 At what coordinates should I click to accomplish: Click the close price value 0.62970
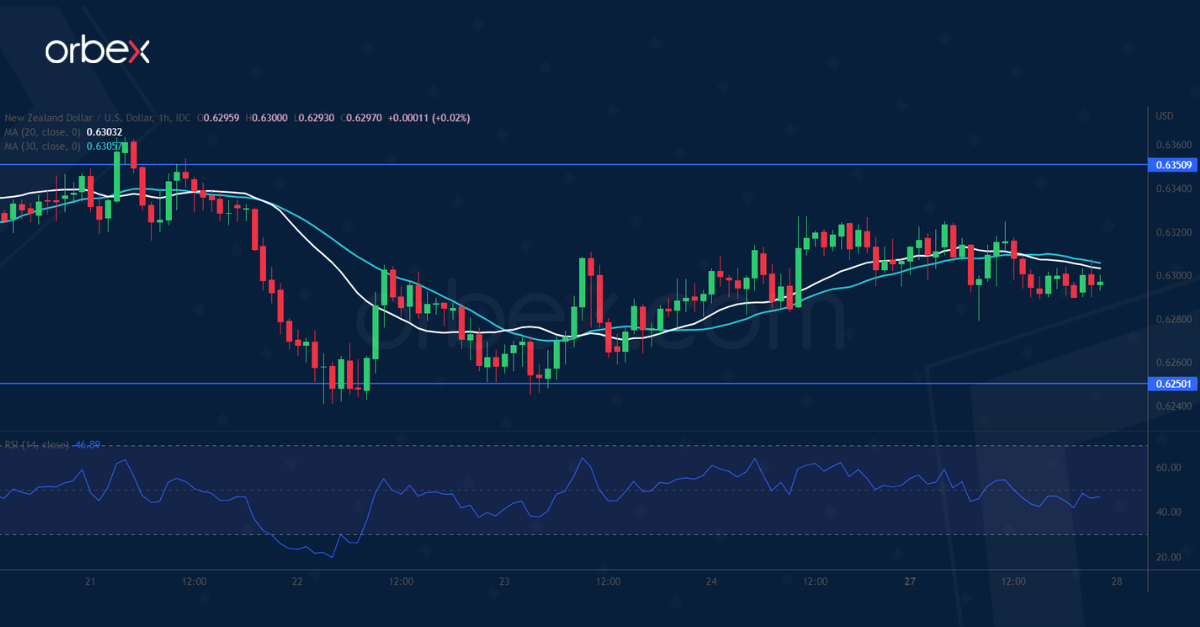coord(363,118)
